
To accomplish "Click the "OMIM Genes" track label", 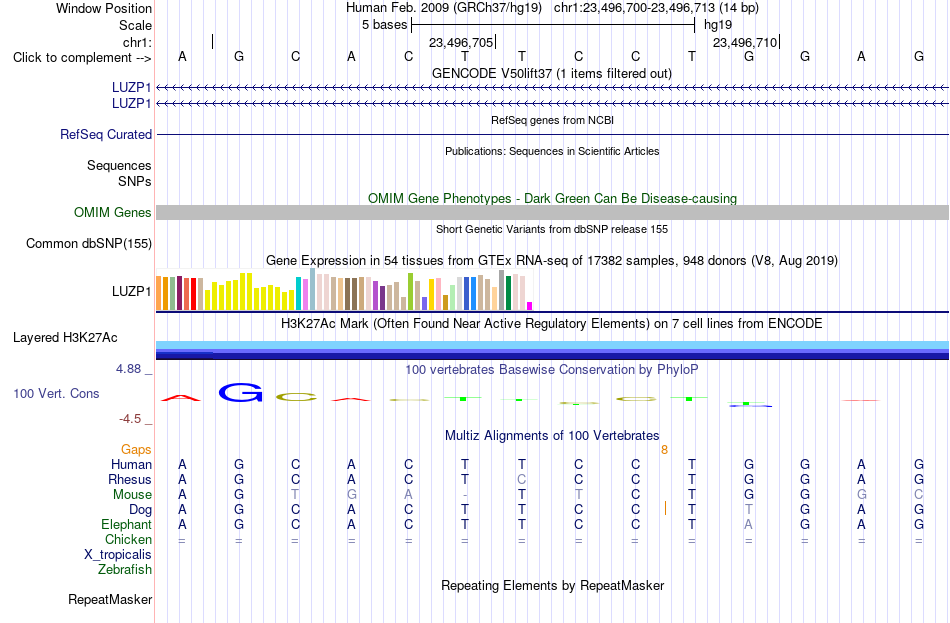I will (x=112, y=212).
